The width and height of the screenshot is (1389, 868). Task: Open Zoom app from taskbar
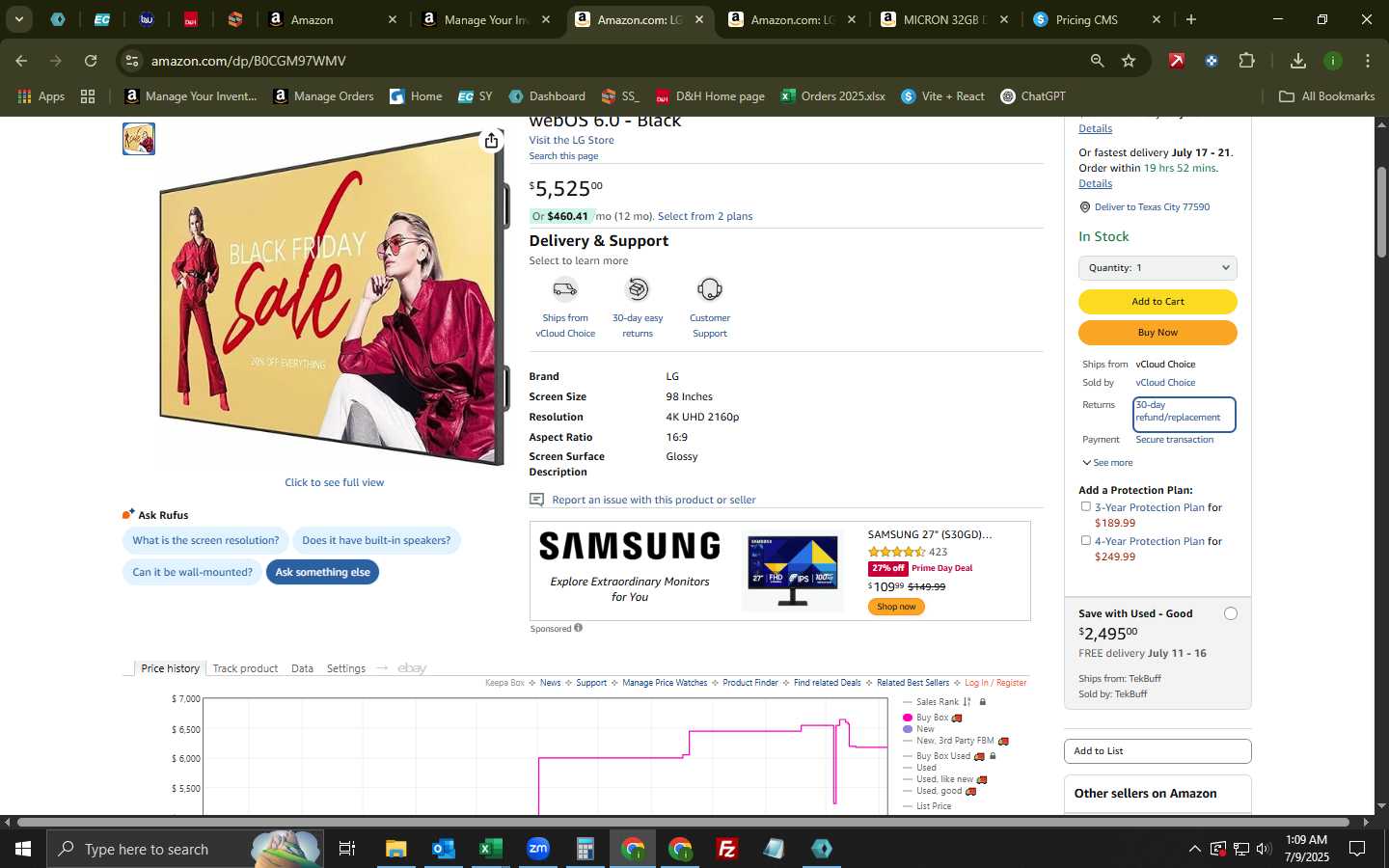point(538,849)
